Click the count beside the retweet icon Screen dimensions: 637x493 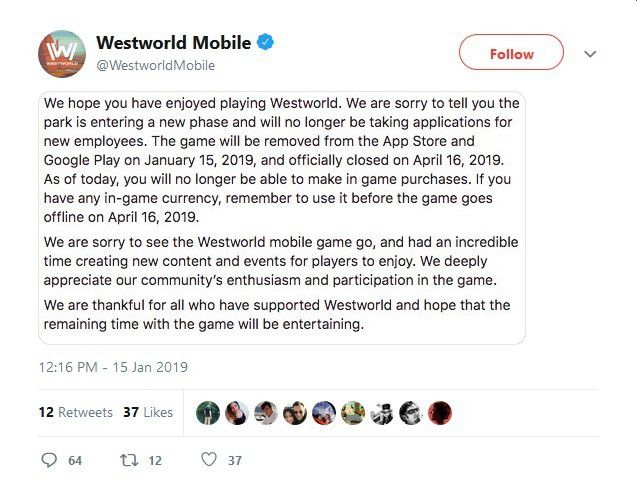click(154, 461)
